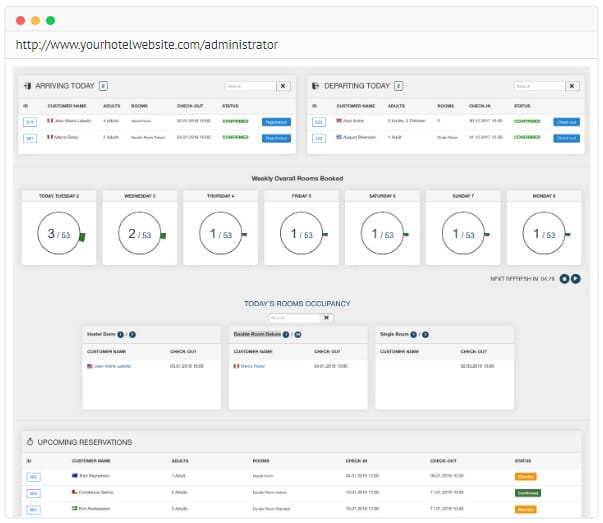The image size is (603, 523).
Task: Open Jean-Marie Labelle link in Hostel Dorm
Action: 113,366
